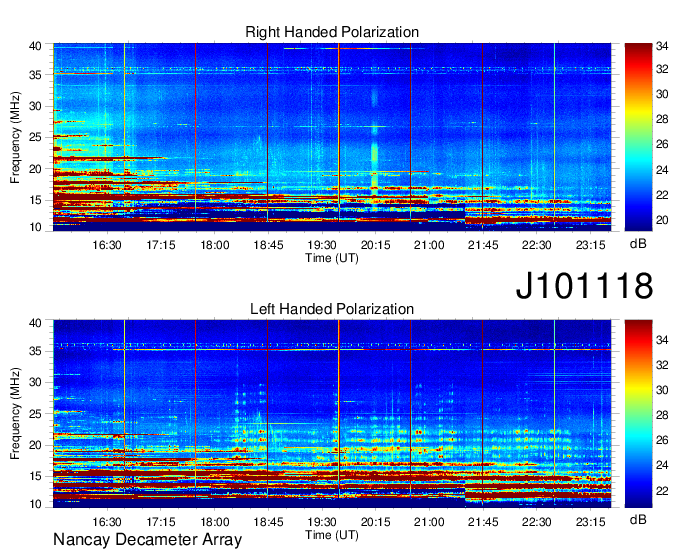
Task: Click 15 MHz tick on Left Handed frequency axis
Action: coord(35,477)
